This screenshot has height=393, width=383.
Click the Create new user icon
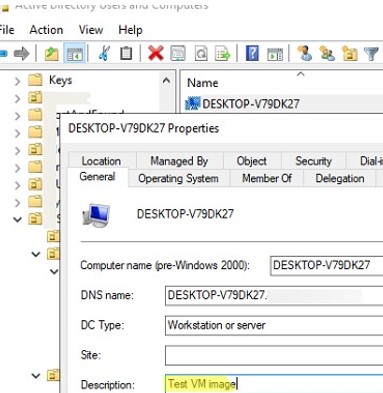[304, 53]
